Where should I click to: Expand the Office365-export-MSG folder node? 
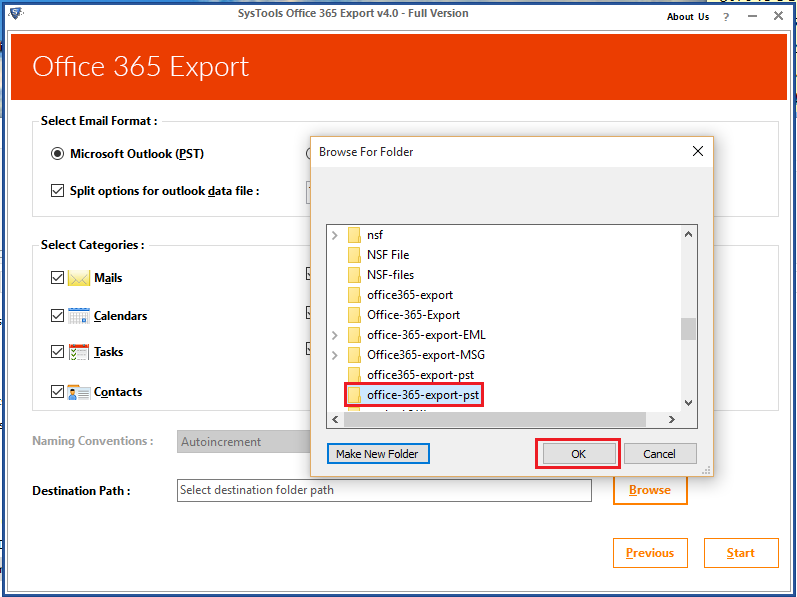tap(334, 355)
